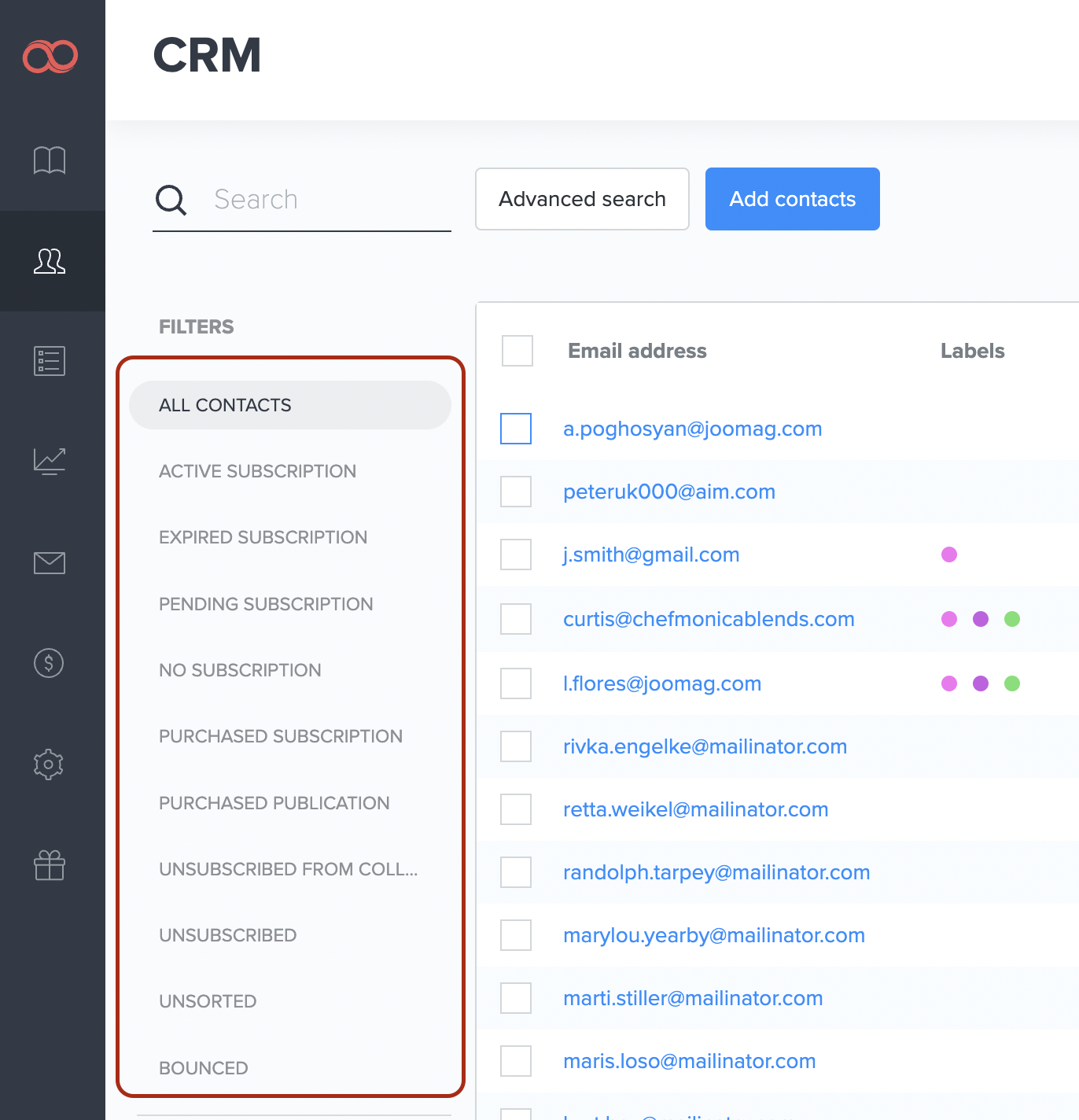This screenshot has height=1120, width=1079.
Task: Open the publications book icon
Action: click(50, 160)
